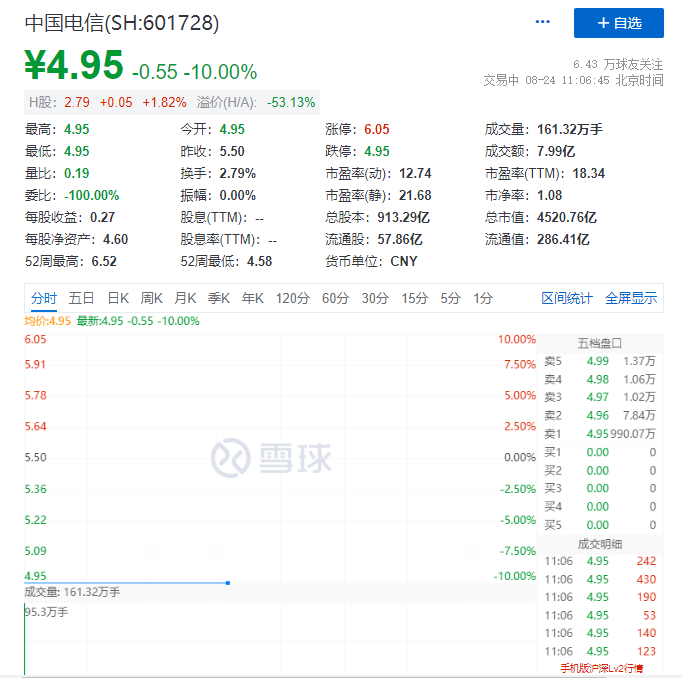Click the 均价:4.95 average price label
Screen dimensions: 683x678
pos(47,321)
